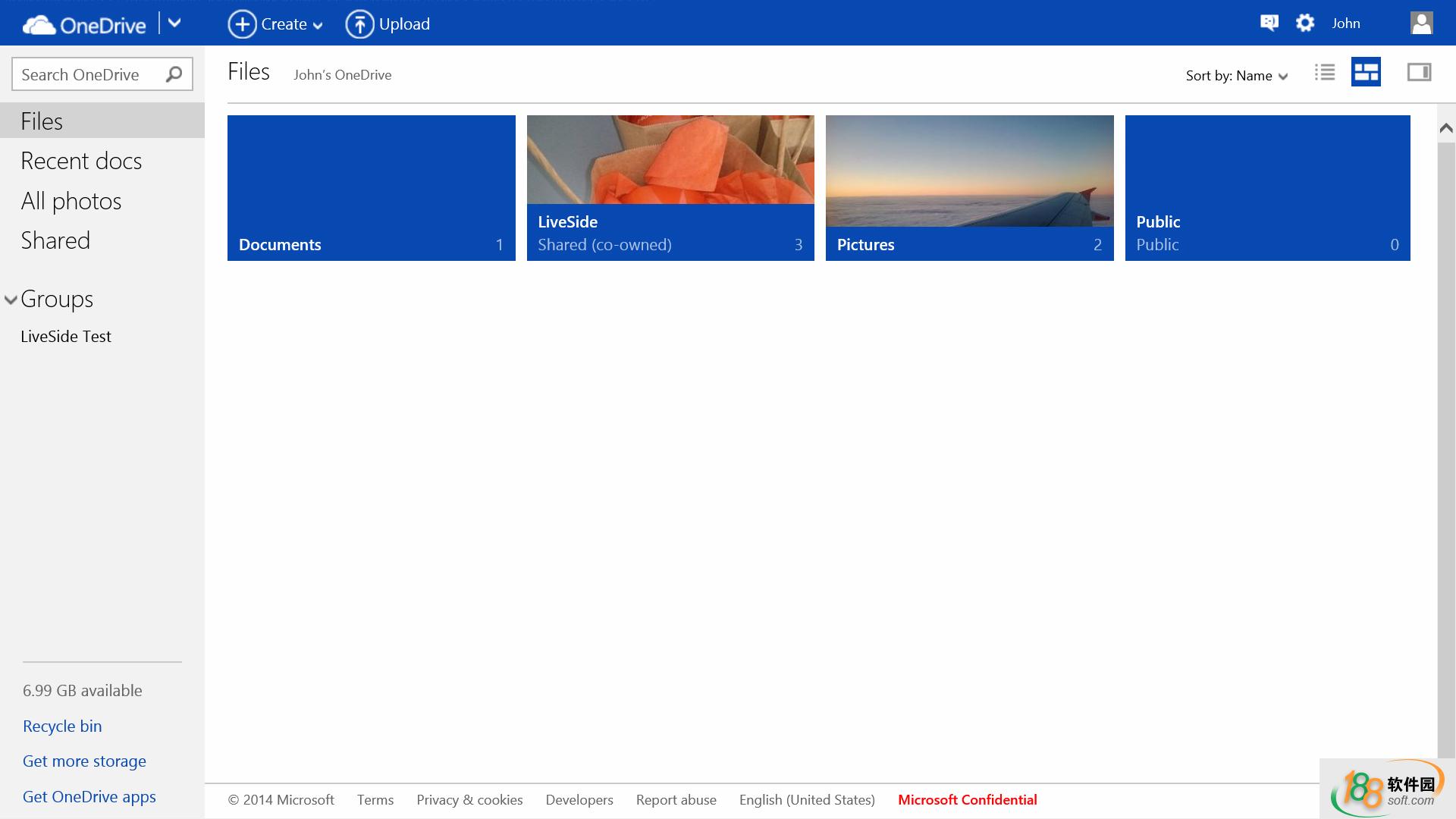Click Get more storage link
The width and height of the screenshot is (1456, 819).
tap(84, 761)
